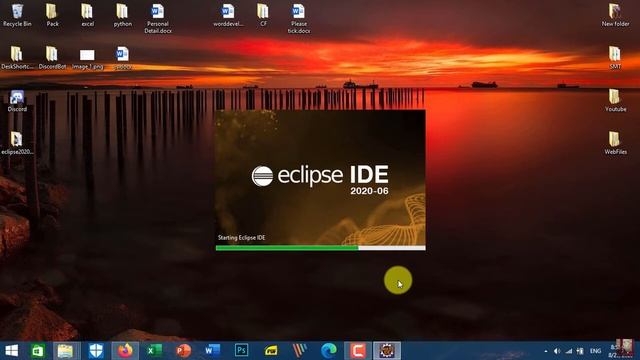
Task: Open the yellow PDF app in the taskbar
Action: [x=271, y=351]
